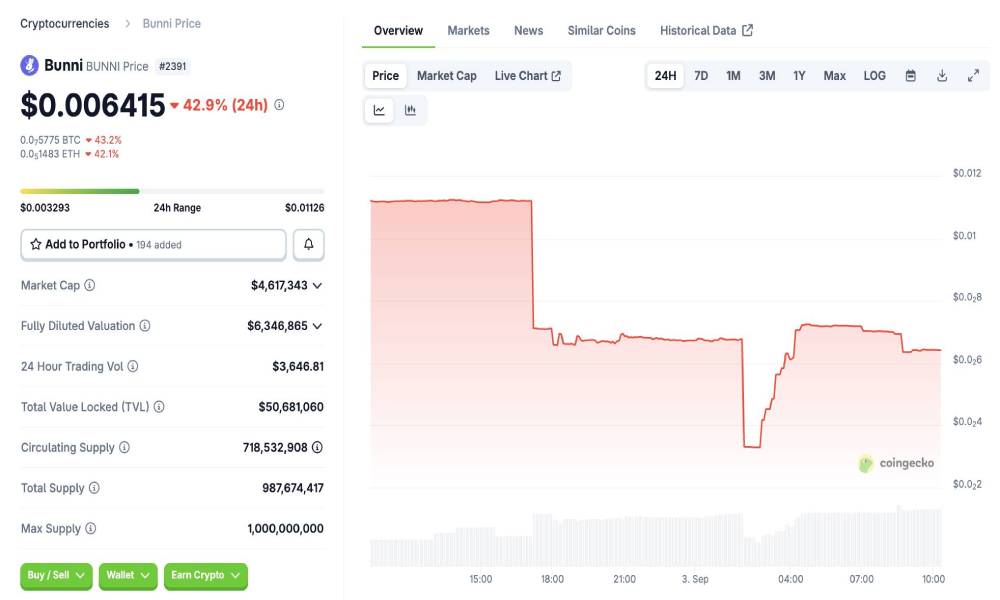The width and height of the screenshot is (1000, 600).
Task: Open the Earn Crypto dropdown
Action: [x=205, y=575]
